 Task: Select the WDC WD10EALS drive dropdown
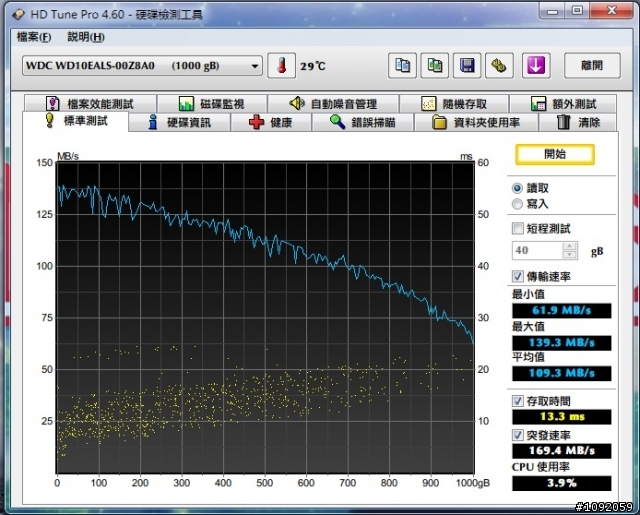pyautogui.click(x=142, y=66)
